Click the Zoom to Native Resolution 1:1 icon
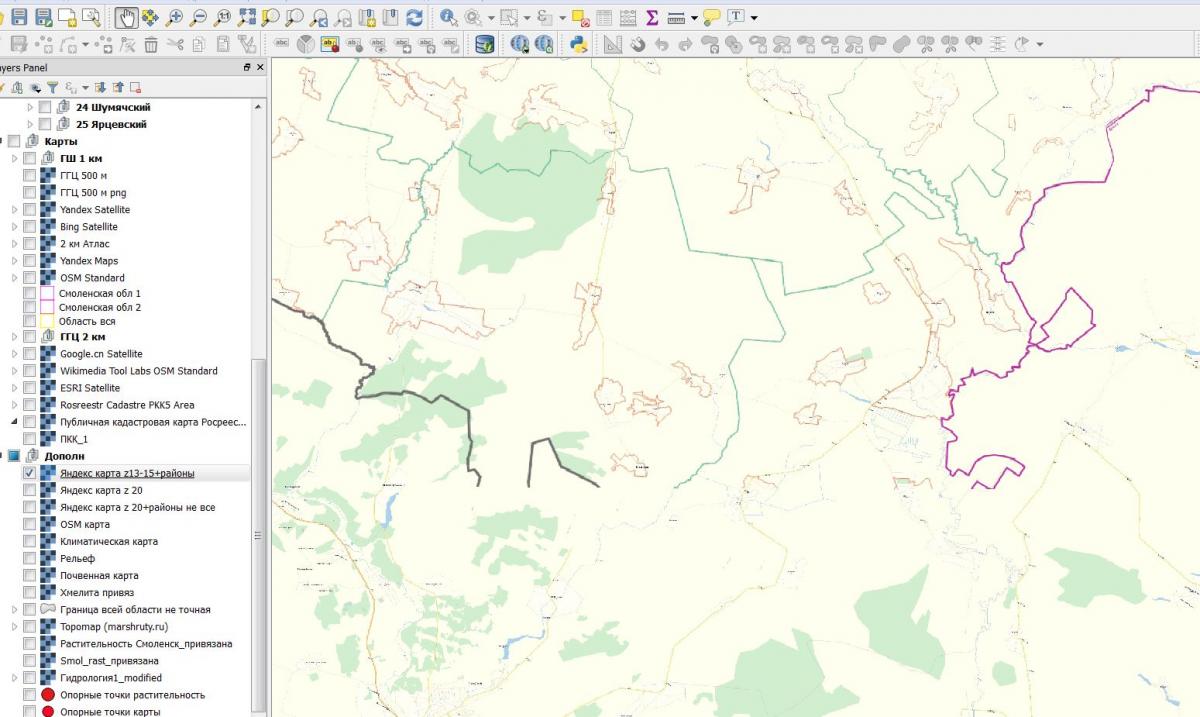Screen dimensions: 1200x717 click(223, 17)
